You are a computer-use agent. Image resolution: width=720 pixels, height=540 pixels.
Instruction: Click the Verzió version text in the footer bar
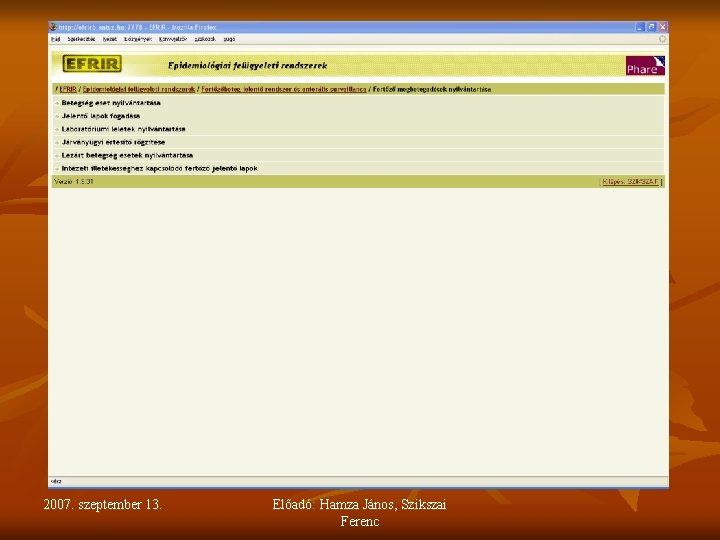coord(73,182)
